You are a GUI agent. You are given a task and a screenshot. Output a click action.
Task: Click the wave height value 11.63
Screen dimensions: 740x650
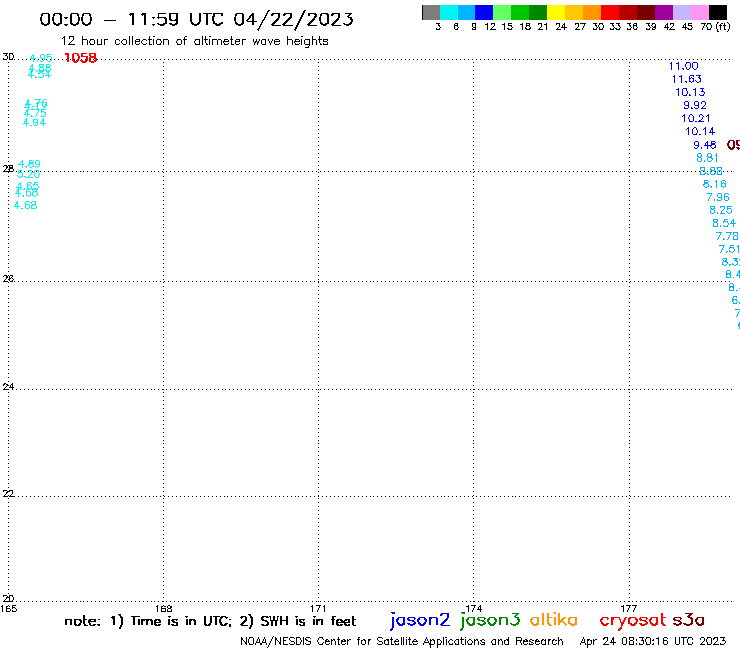pyautogui.click(x=687, y=79)
